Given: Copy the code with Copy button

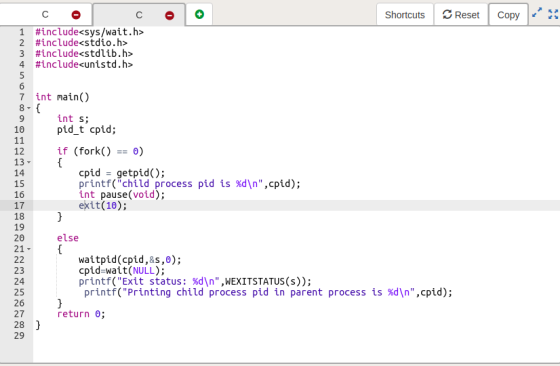Looking at the screenshot, I should click(508, 15).
